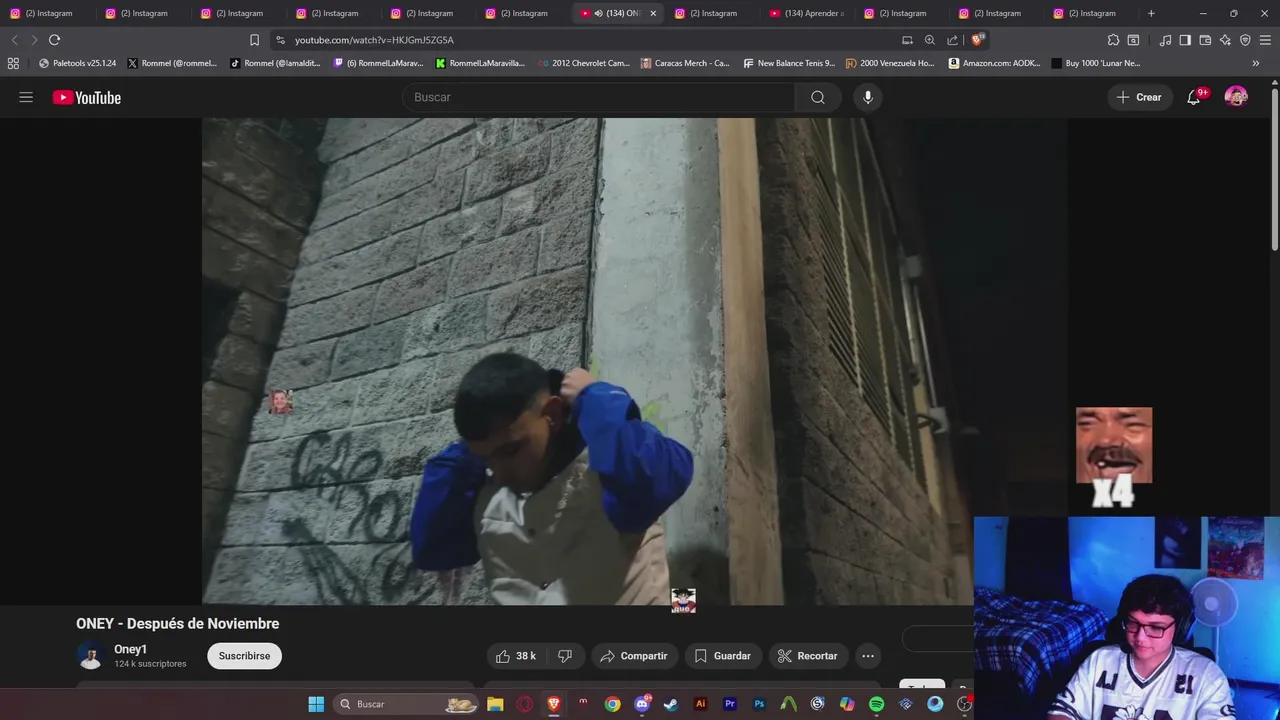This screenshot has height=720, width=1280.
Task: Open Brave VPN shield icon
Action: point(1245,40)
